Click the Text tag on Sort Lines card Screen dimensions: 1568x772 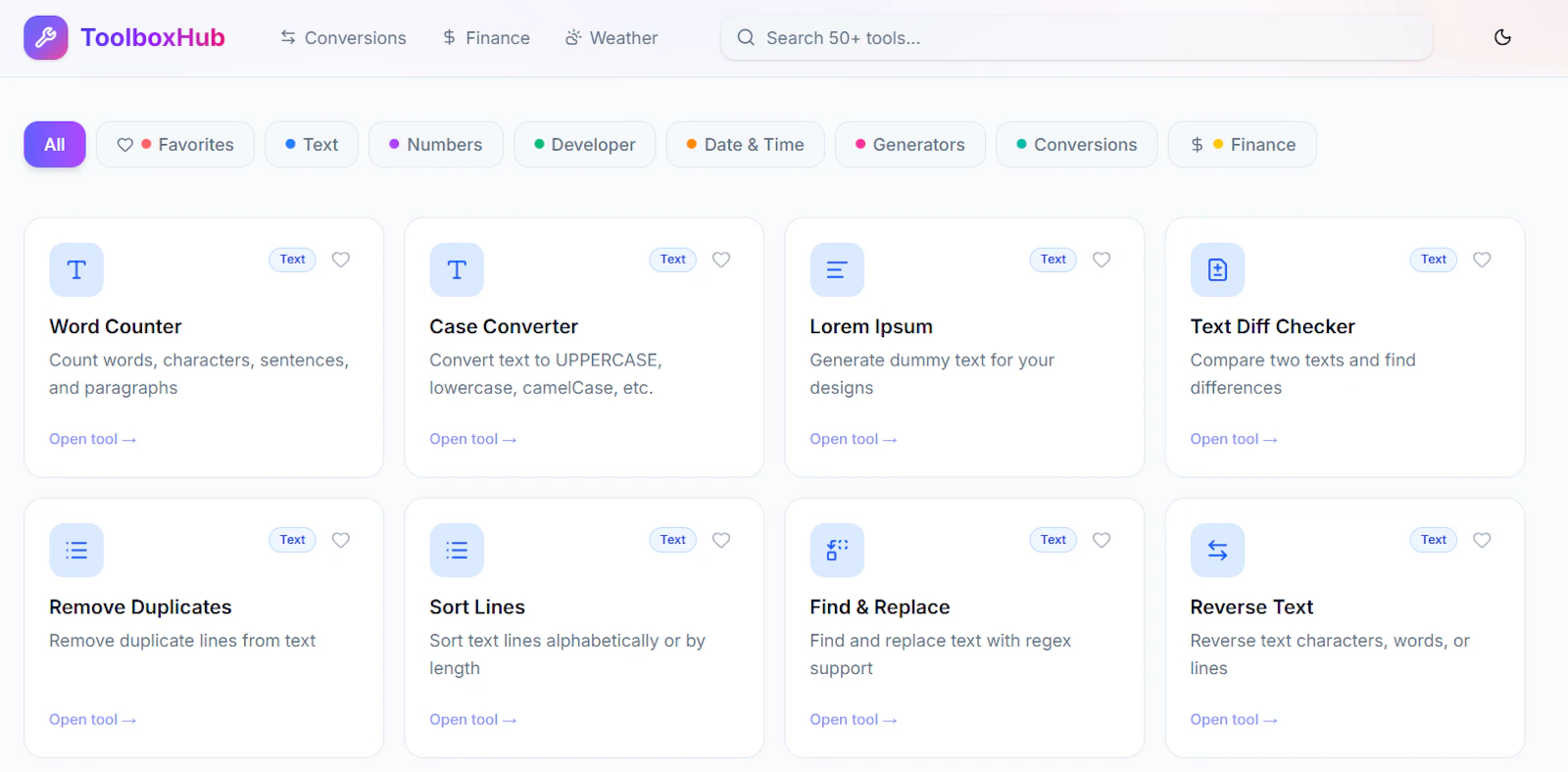click(672, 540)
